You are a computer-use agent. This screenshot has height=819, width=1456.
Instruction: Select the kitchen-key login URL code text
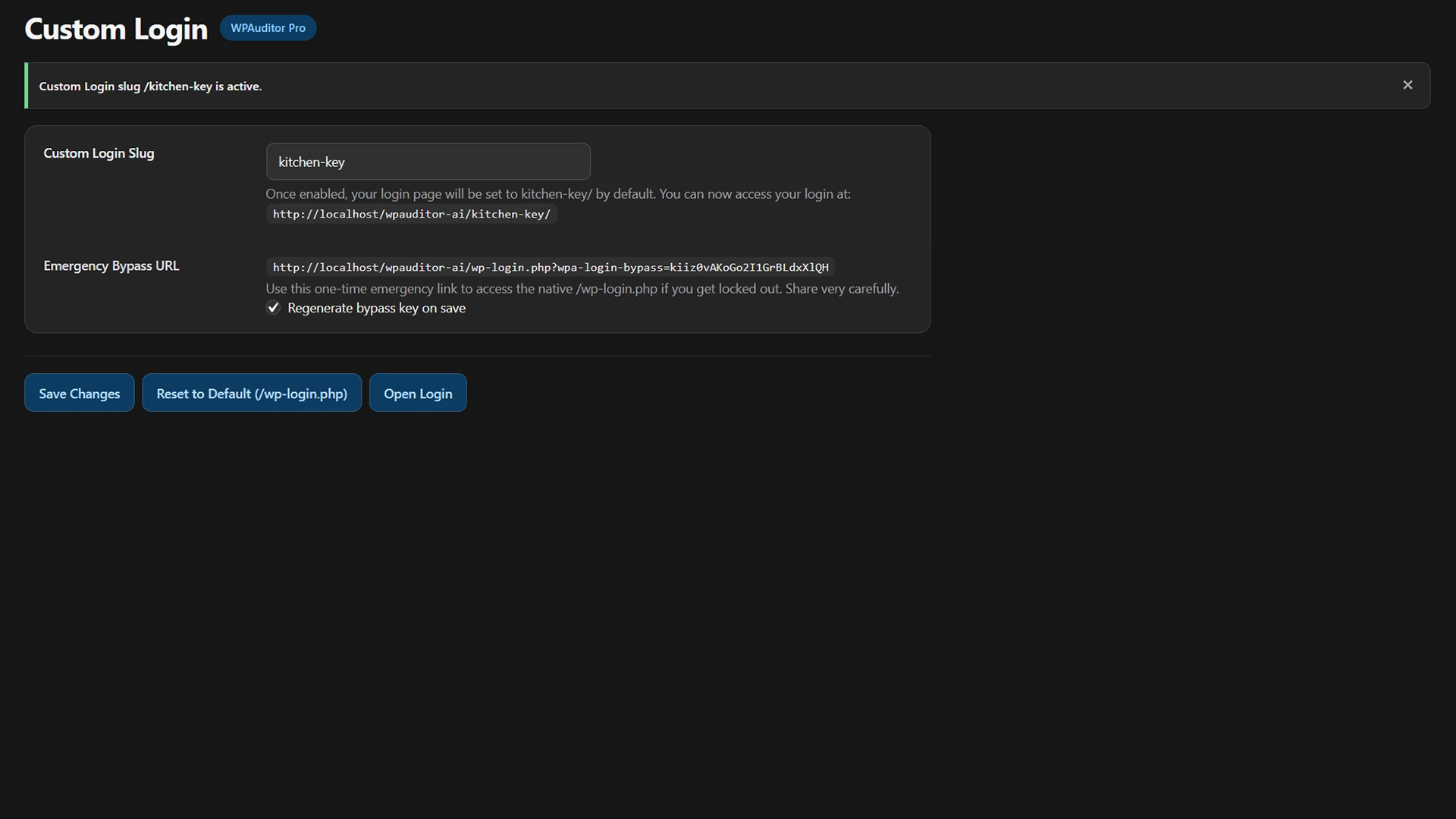[412, 214]
